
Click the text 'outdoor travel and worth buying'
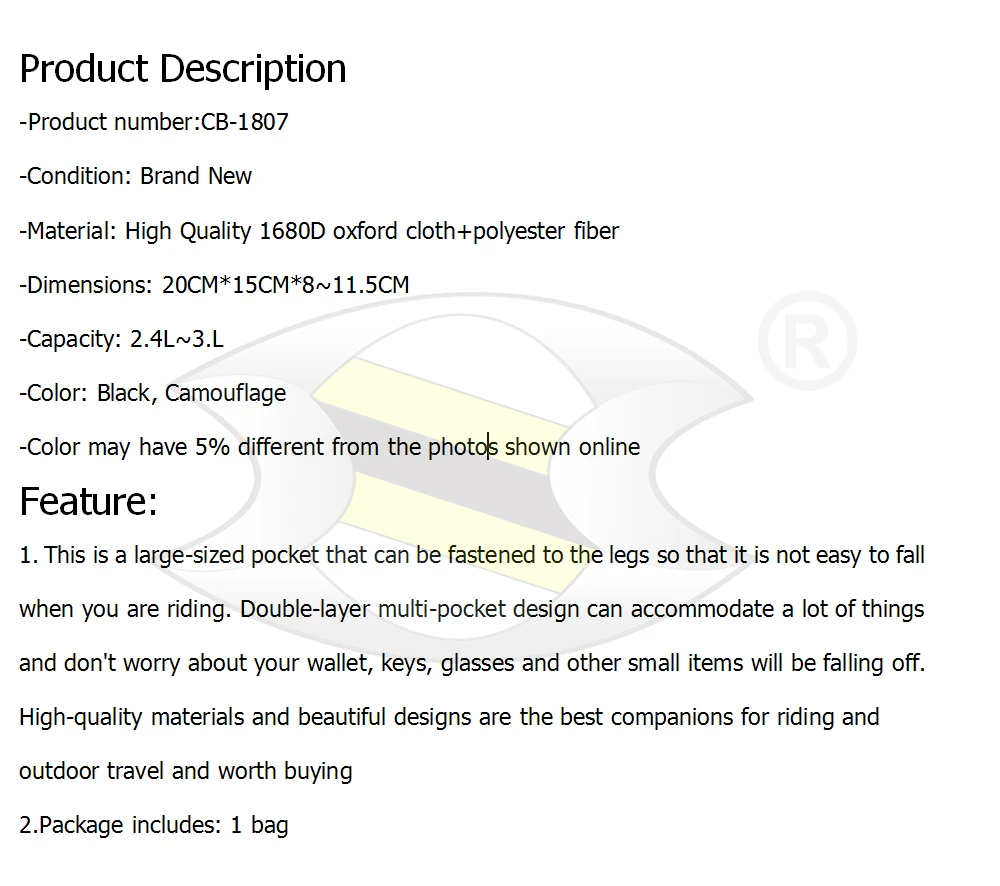186,771
